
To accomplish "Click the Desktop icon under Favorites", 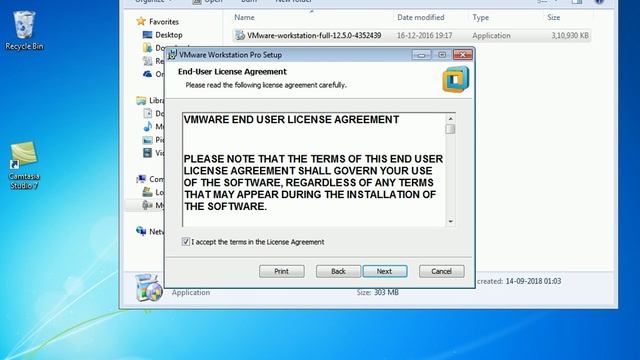I will coord(147,35).
